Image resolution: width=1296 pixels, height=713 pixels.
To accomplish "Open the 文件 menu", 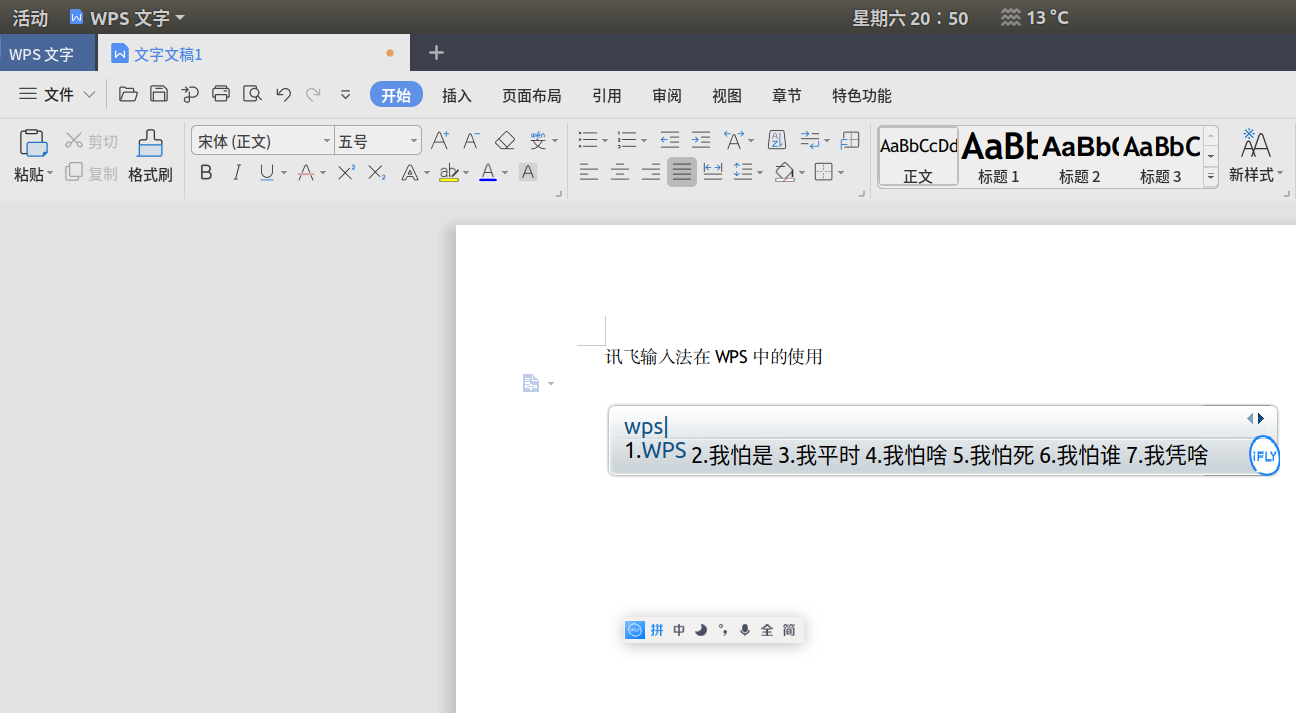I will pos(58,95).
